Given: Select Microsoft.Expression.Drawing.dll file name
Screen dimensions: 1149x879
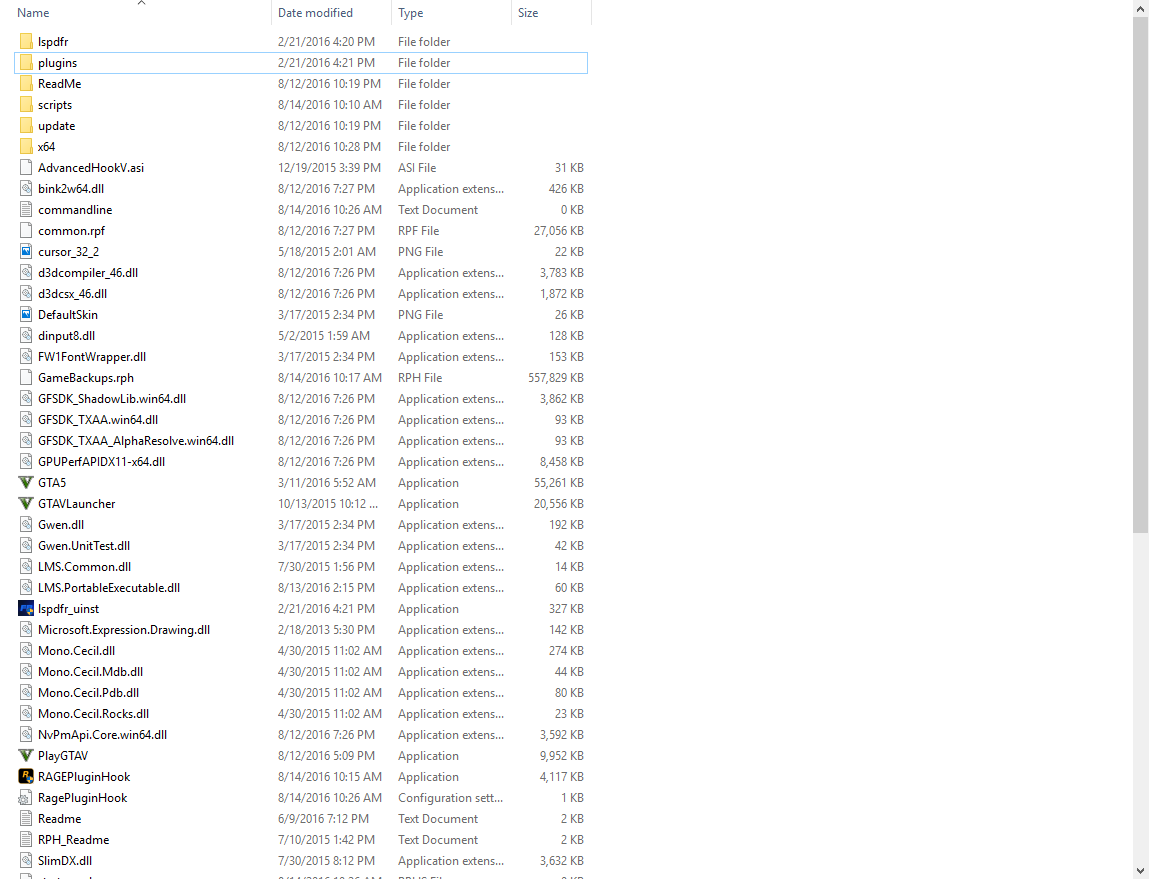Looking at the screenshot, I should tap(124, 630).
